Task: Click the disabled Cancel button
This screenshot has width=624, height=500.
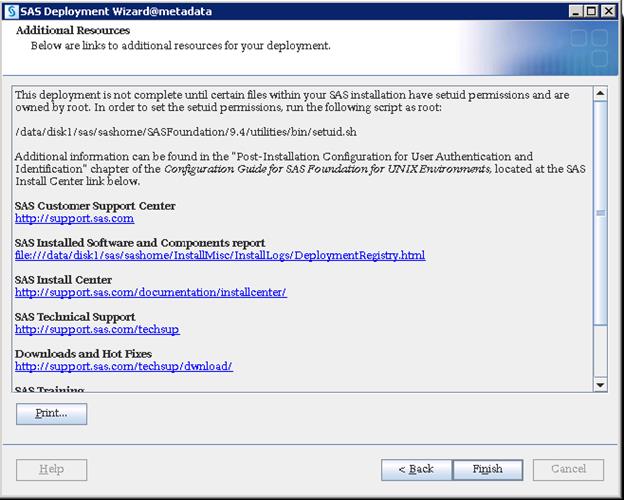Action: 568,470
